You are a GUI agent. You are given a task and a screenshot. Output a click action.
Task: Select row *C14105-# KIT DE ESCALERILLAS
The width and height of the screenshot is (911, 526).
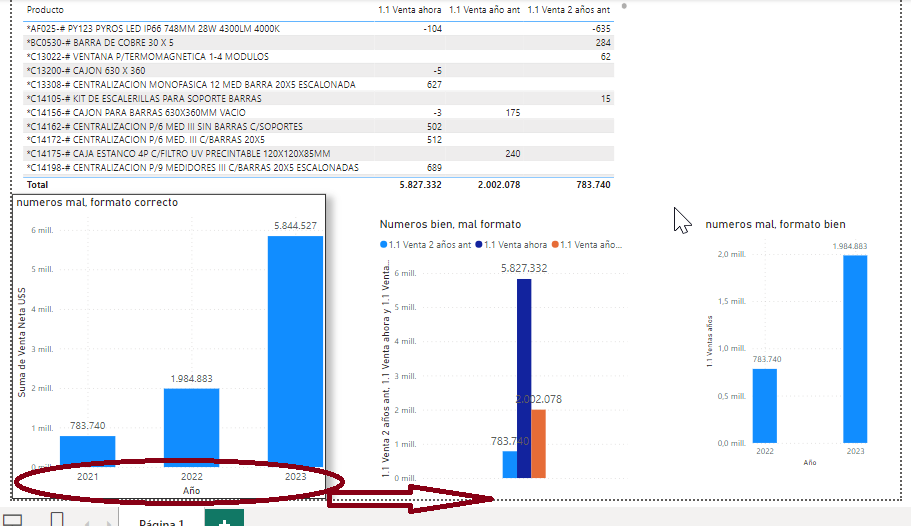318,98
